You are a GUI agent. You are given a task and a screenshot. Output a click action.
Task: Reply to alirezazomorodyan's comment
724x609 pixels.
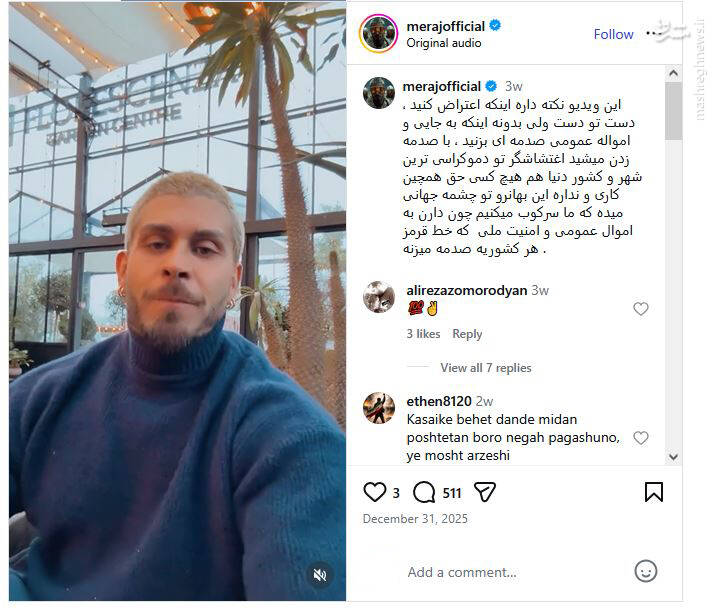coord(467,334)
